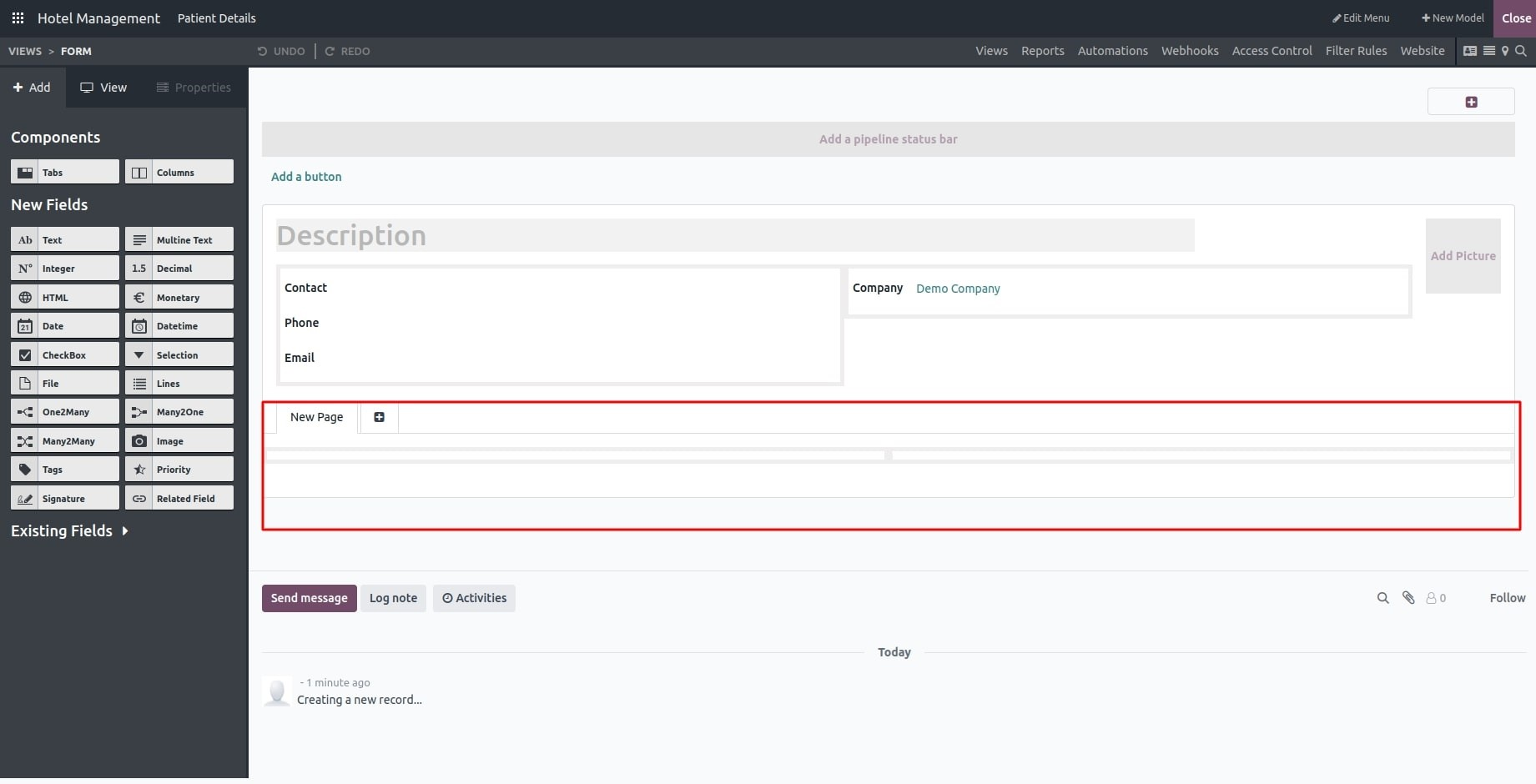Click the Send message button
This screenshot has height=784, width=1536.
coord(309,598)
